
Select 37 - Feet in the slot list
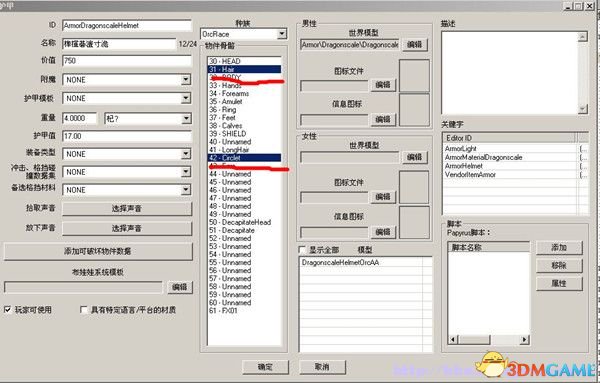click(245, 117)
